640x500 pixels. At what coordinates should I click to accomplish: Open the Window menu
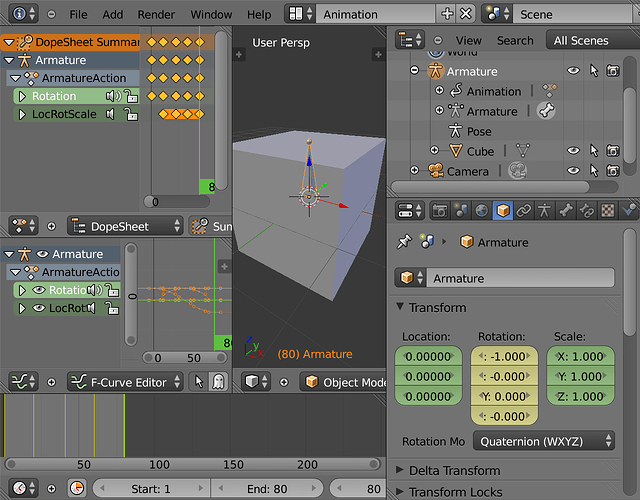tap(211, 14)
